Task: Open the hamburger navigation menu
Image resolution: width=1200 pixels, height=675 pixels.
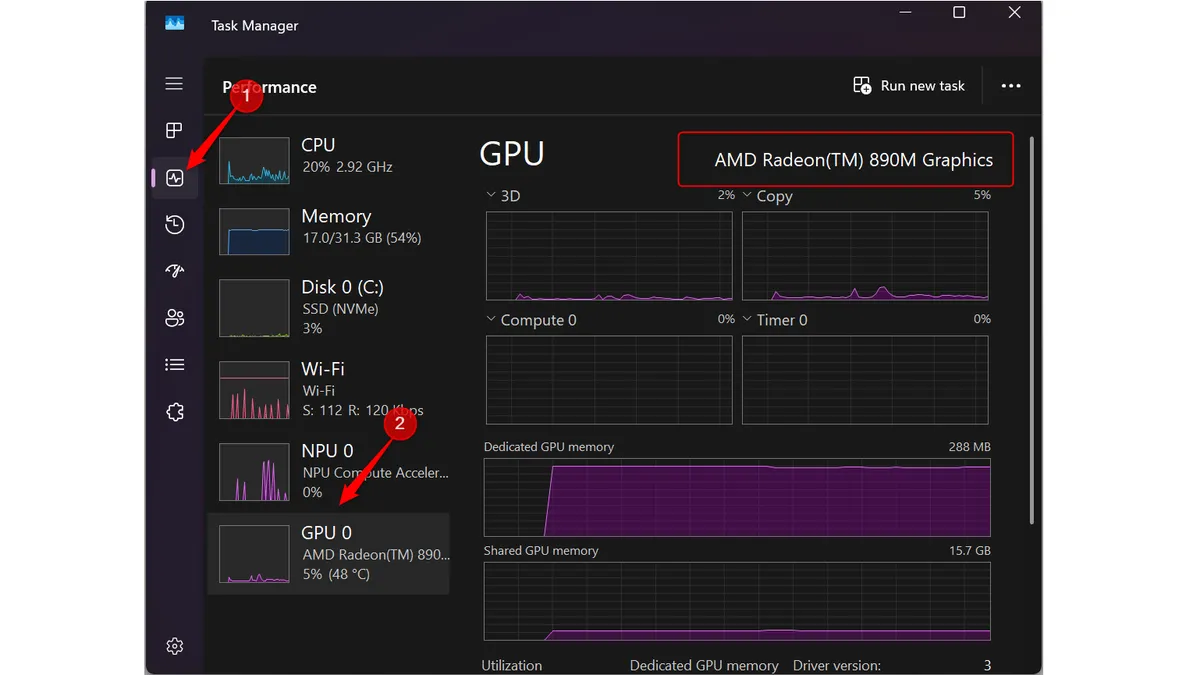Action: (x=174, y=84)
